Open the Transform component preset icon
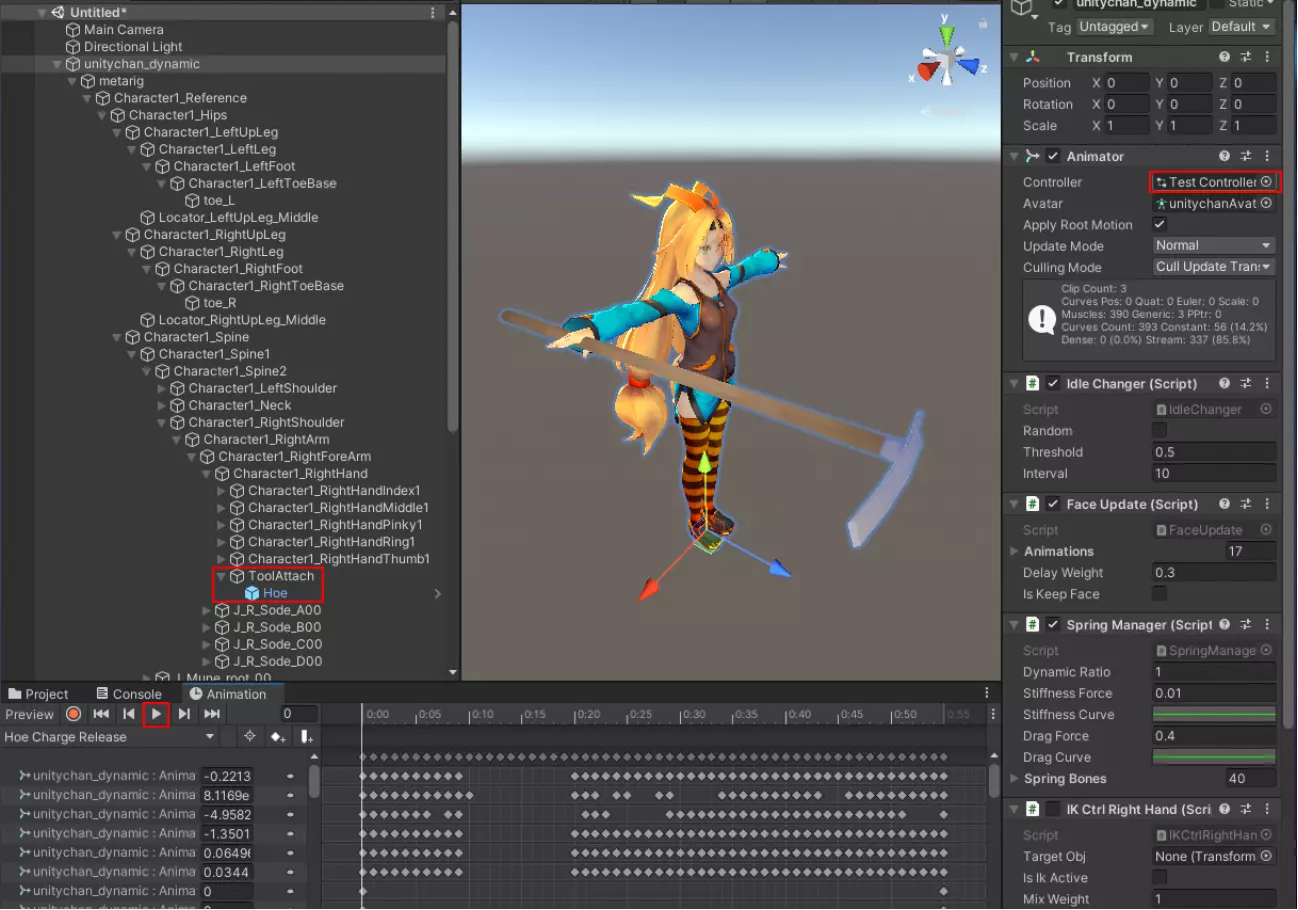Screen dimensions: 1298x910 click(x=1246, y=57)
